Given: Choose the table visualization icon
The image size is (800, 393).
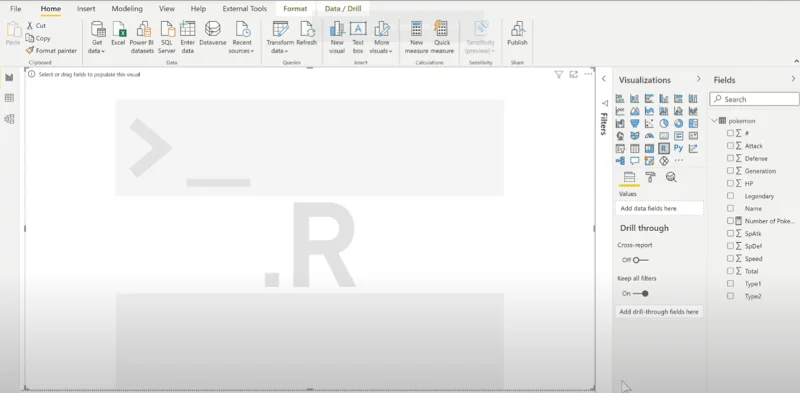Looking at the screenshot, I should (x=634, y=149).
